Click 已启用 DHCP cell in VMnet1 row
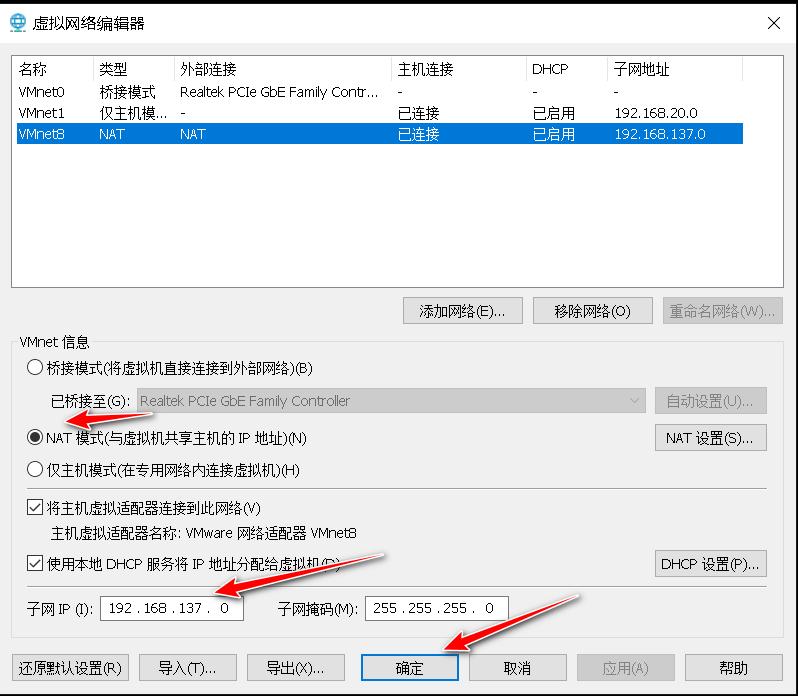Screen dimensions: 798x696 point(554,113)
